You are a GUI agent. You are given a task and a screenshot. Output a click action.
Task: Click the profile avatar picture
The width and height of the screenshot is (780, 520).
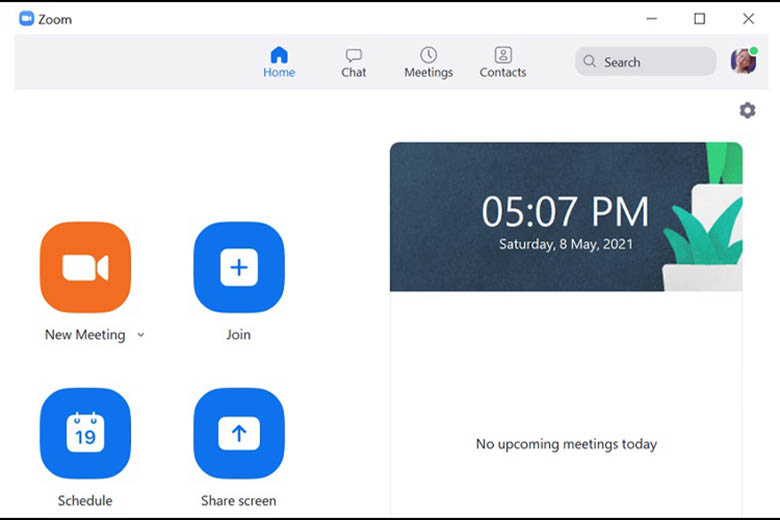pyautogui.click(x=742, y=62)
